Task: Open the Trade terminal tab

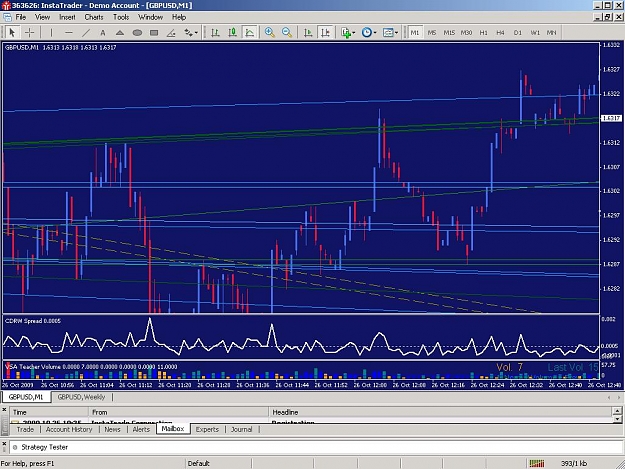Action: coord(25,429)
